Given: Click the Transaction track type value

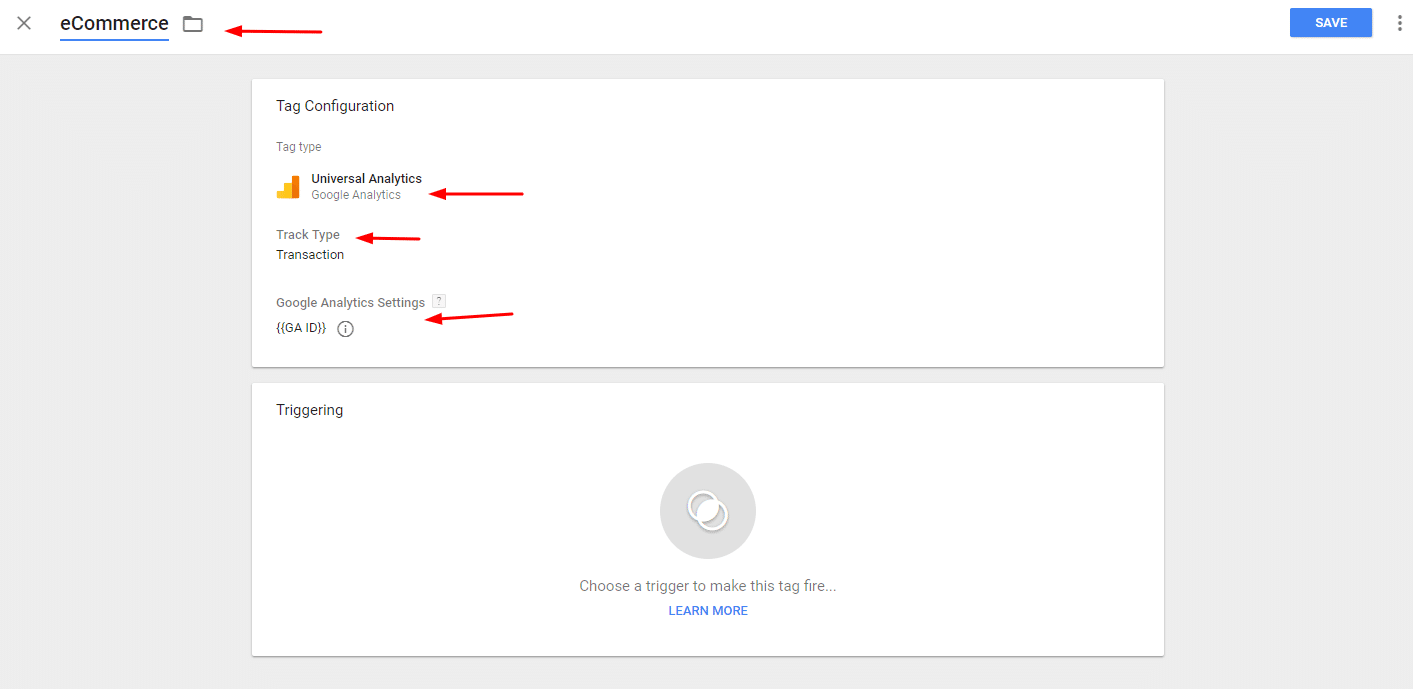Looking at the screenshot, I should point(310,255).
